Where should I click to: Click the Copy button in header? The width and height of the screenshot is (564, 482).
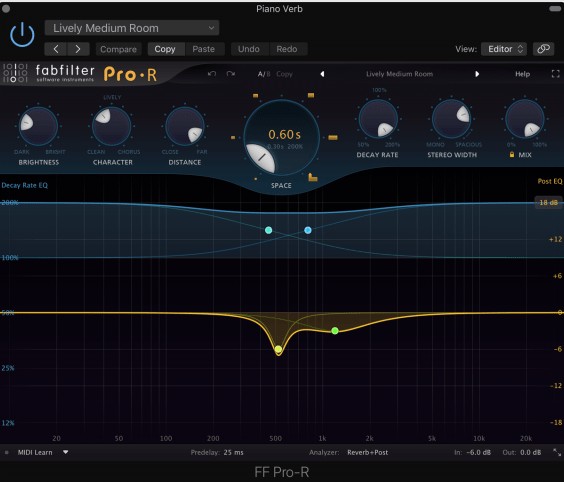[x=165, y=49]
